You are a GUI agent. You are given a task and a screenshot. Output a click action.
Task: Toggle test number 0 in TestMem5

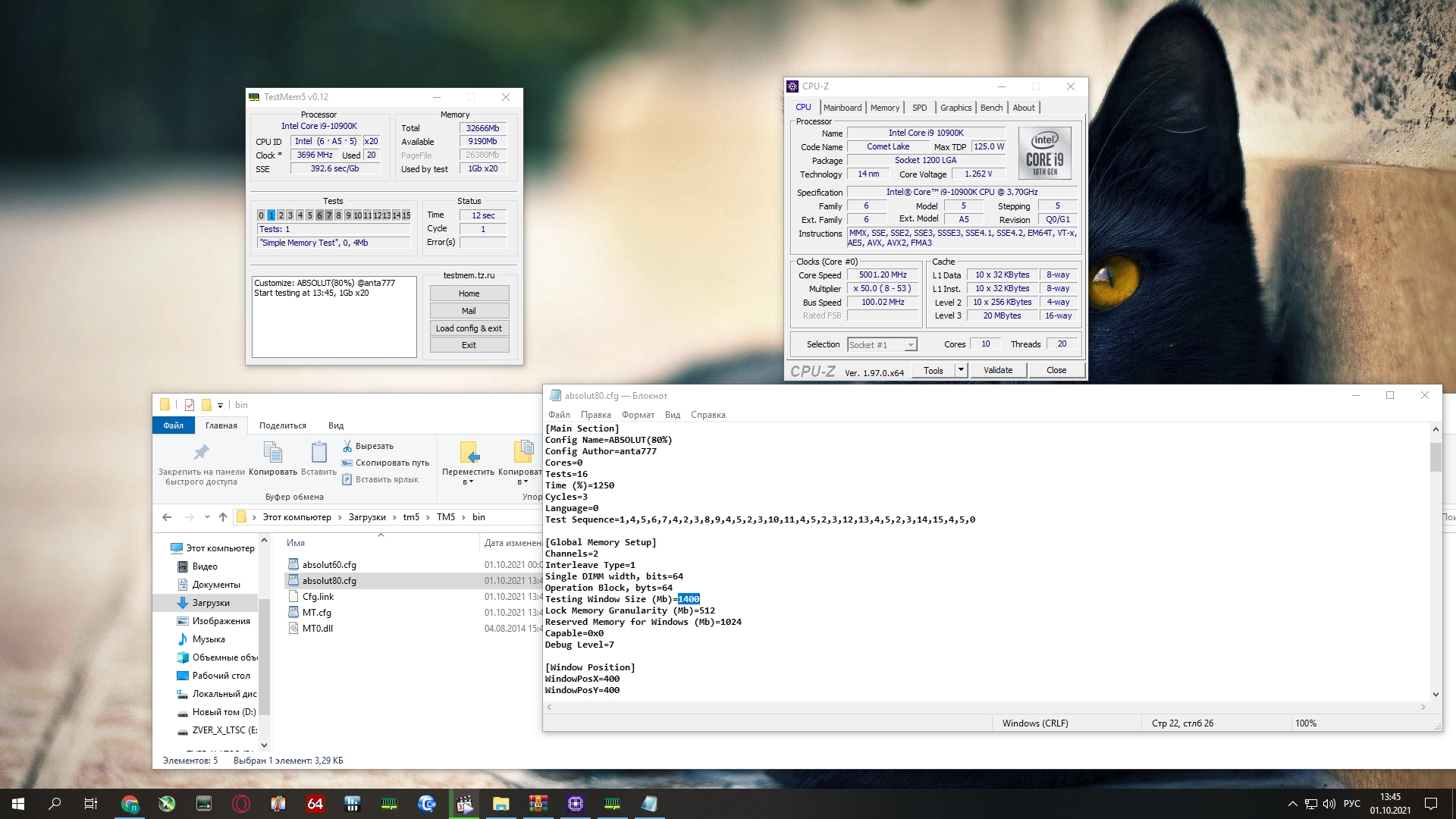pos(261,215)
